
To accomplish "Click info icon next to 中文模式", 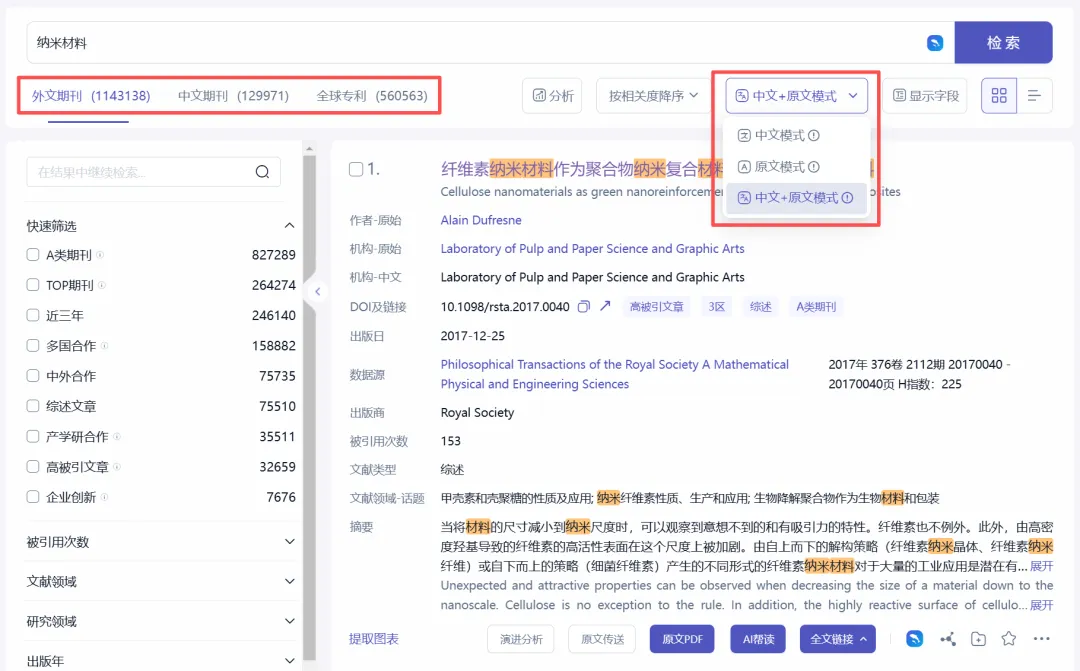I will (813, 135).
